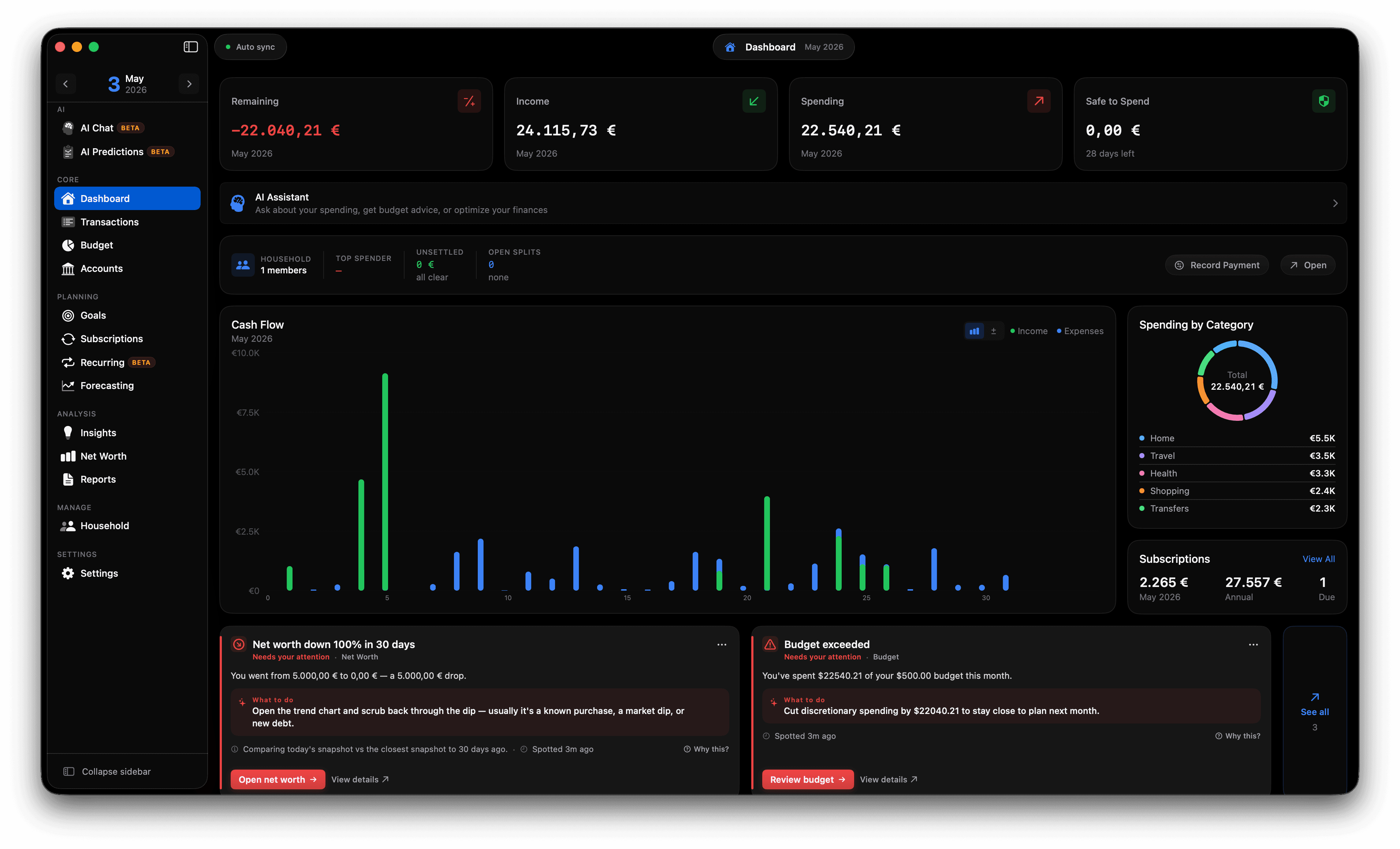The width and height of the screenshot is (1400, 849).
Task: Open AI Predictions in the sidebar
Action: [x=127, y=152]
